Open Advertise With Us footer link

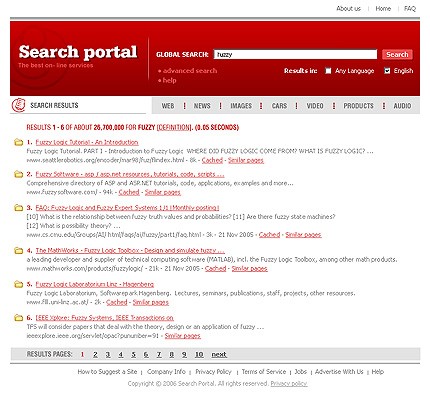click(339, 372)
